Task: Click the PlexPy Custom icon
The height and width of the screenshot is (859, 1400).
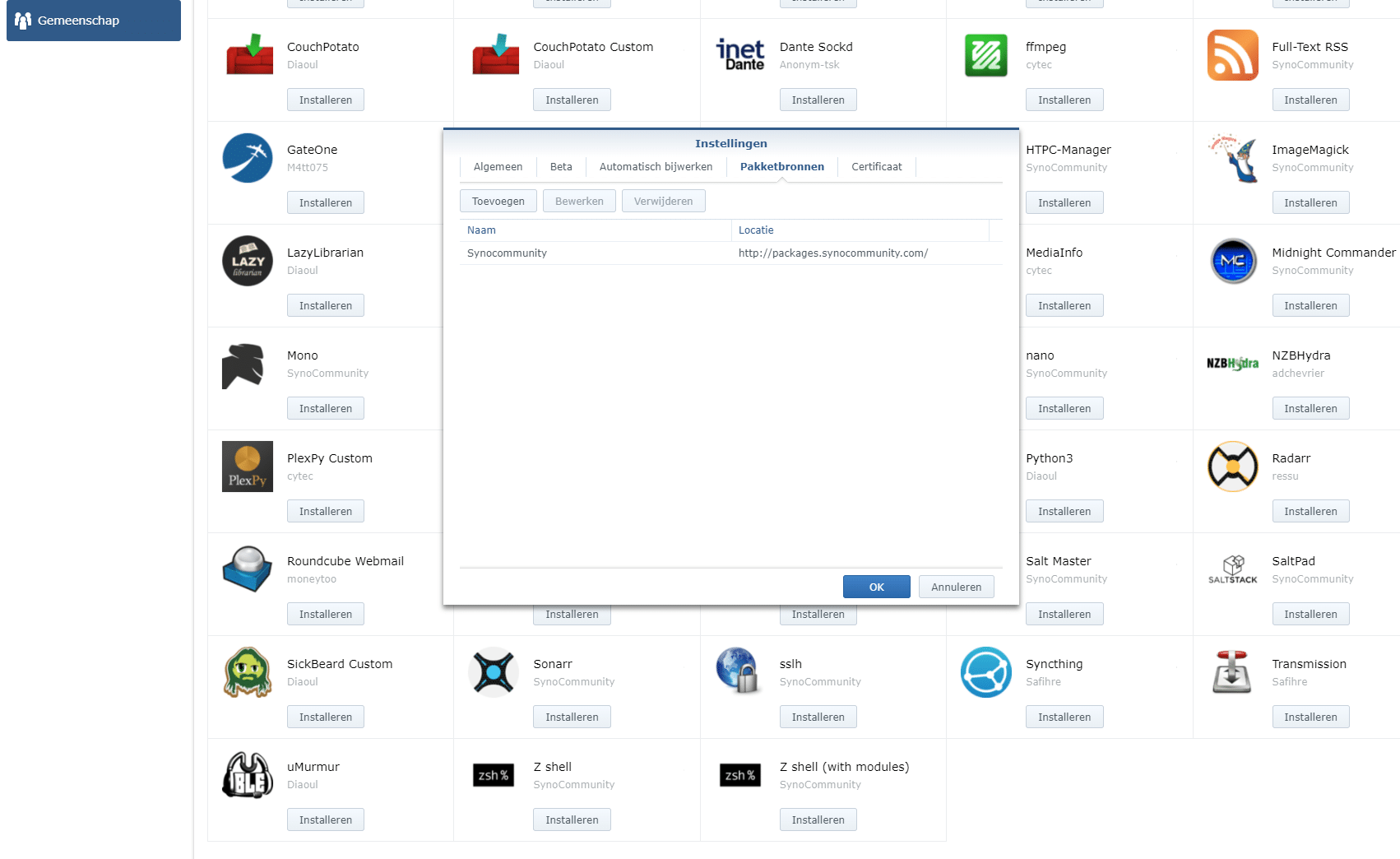Action: tap(248, 467)
